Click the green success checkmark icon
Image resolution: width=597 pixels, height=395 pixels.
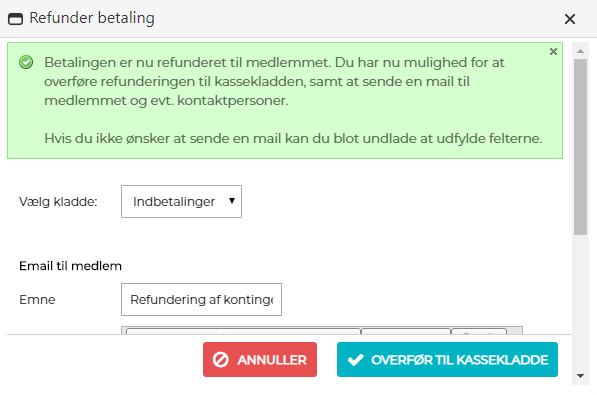tap(26, 62)
